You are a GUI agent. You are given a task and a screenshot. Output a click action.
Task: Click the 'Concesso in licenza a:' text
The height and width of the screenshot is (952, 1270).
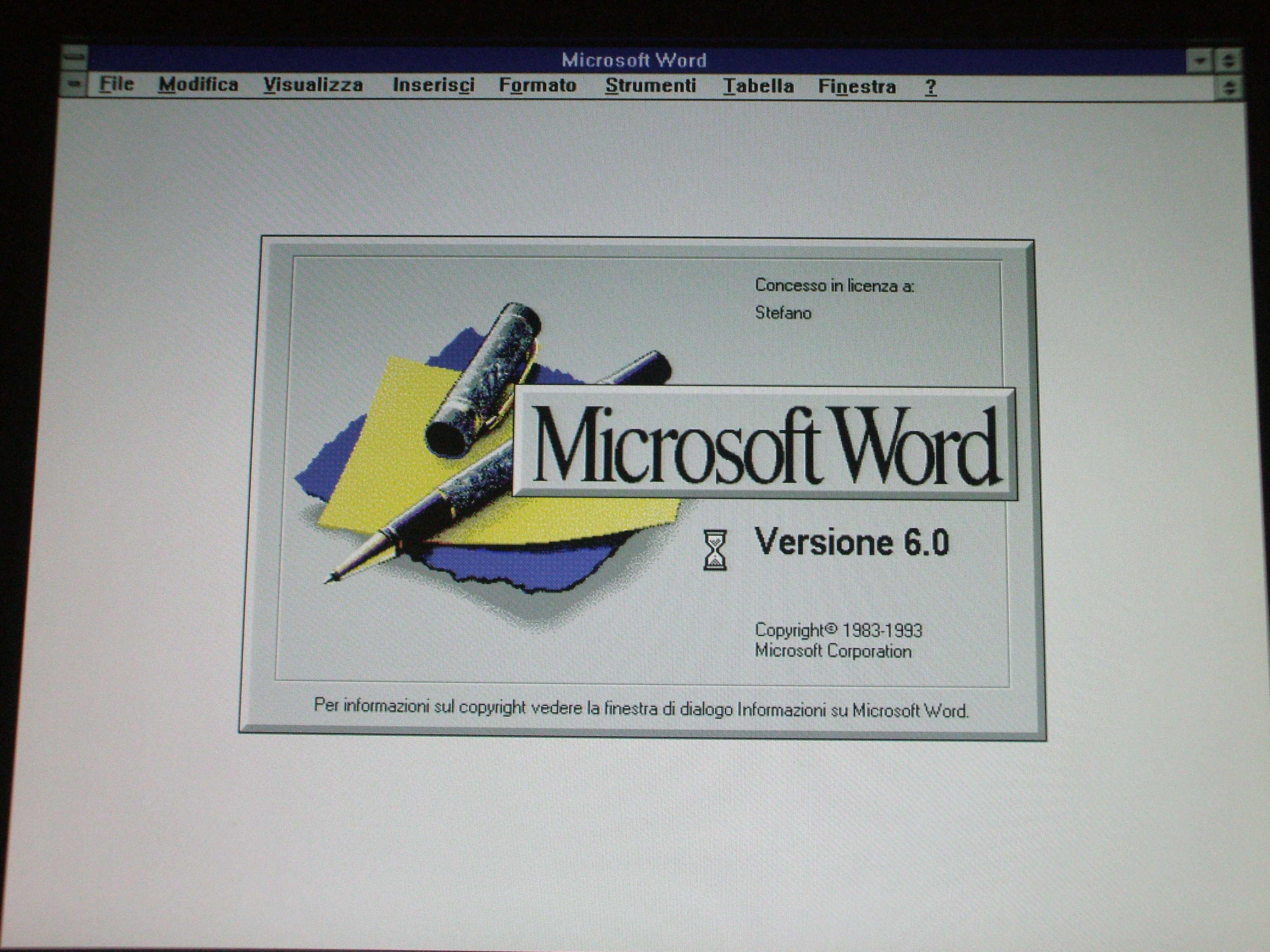point(834,285)
